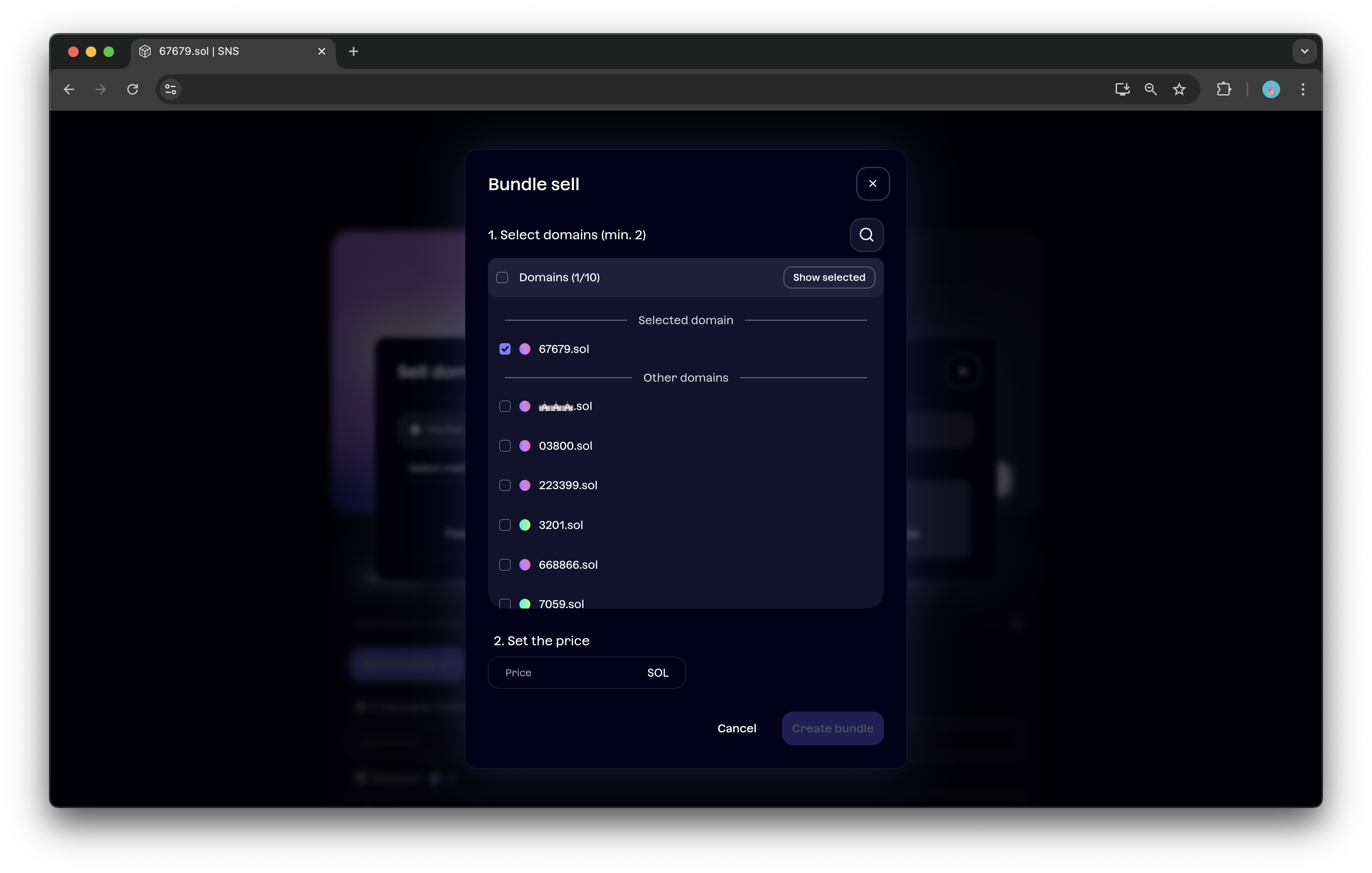Viewport: 1372px width, 873px height.
Task: Toggle the select-all Domains checkbox
Action: tap(502, 278)
